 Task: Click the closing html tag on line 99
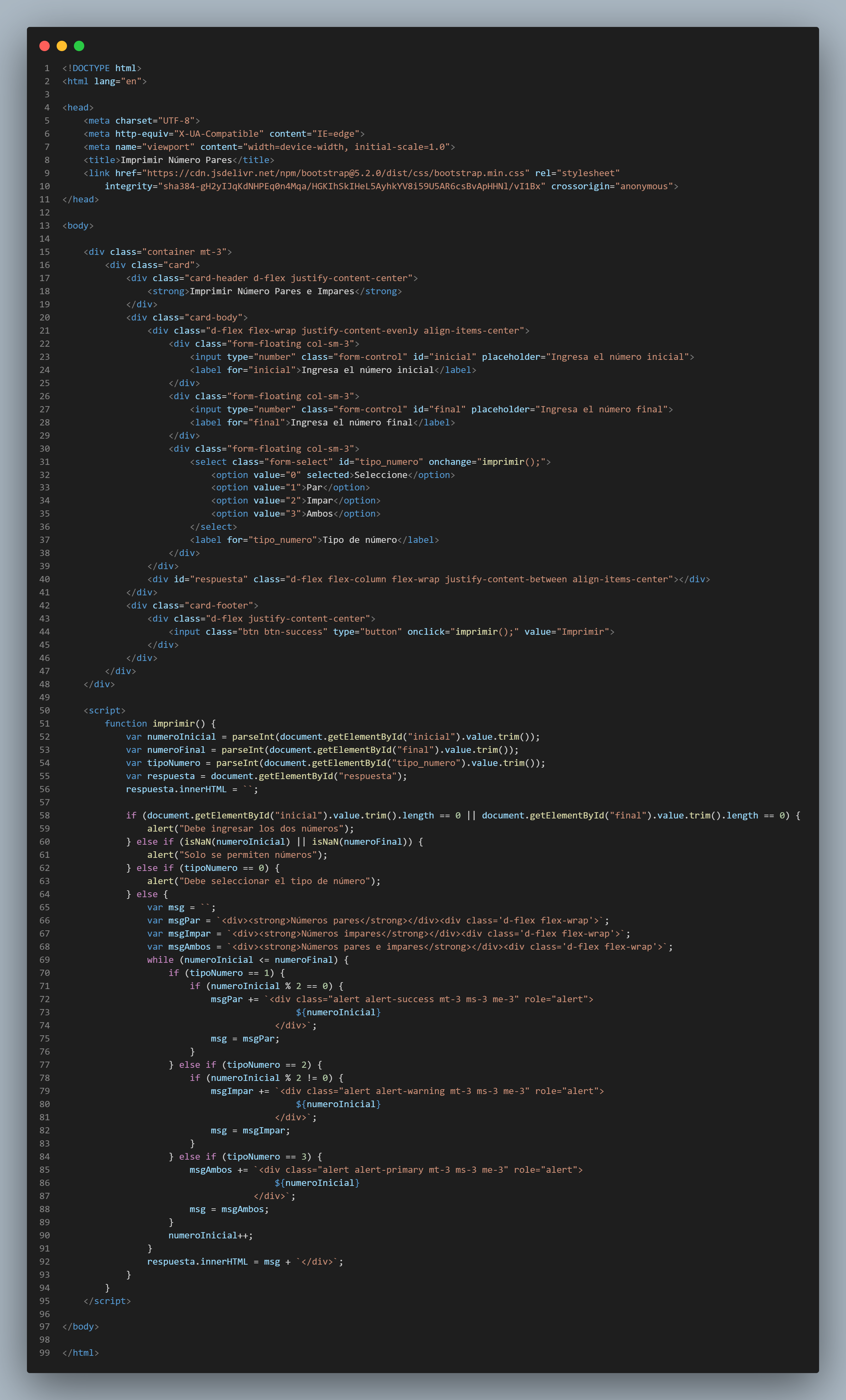(x=81, y=1352)
